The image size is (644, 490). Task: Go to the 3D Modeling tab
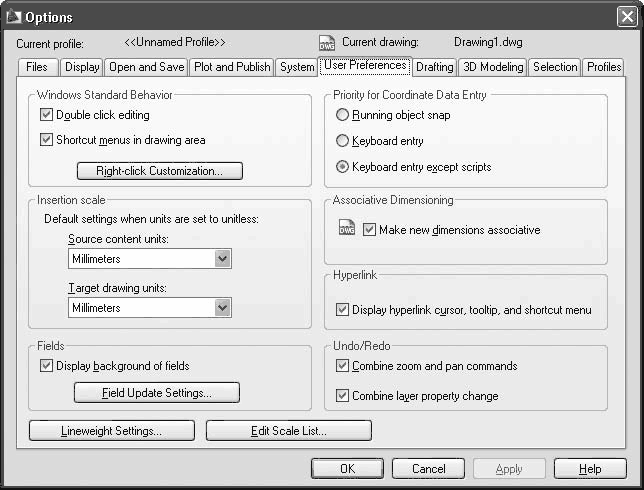[494, 67]
